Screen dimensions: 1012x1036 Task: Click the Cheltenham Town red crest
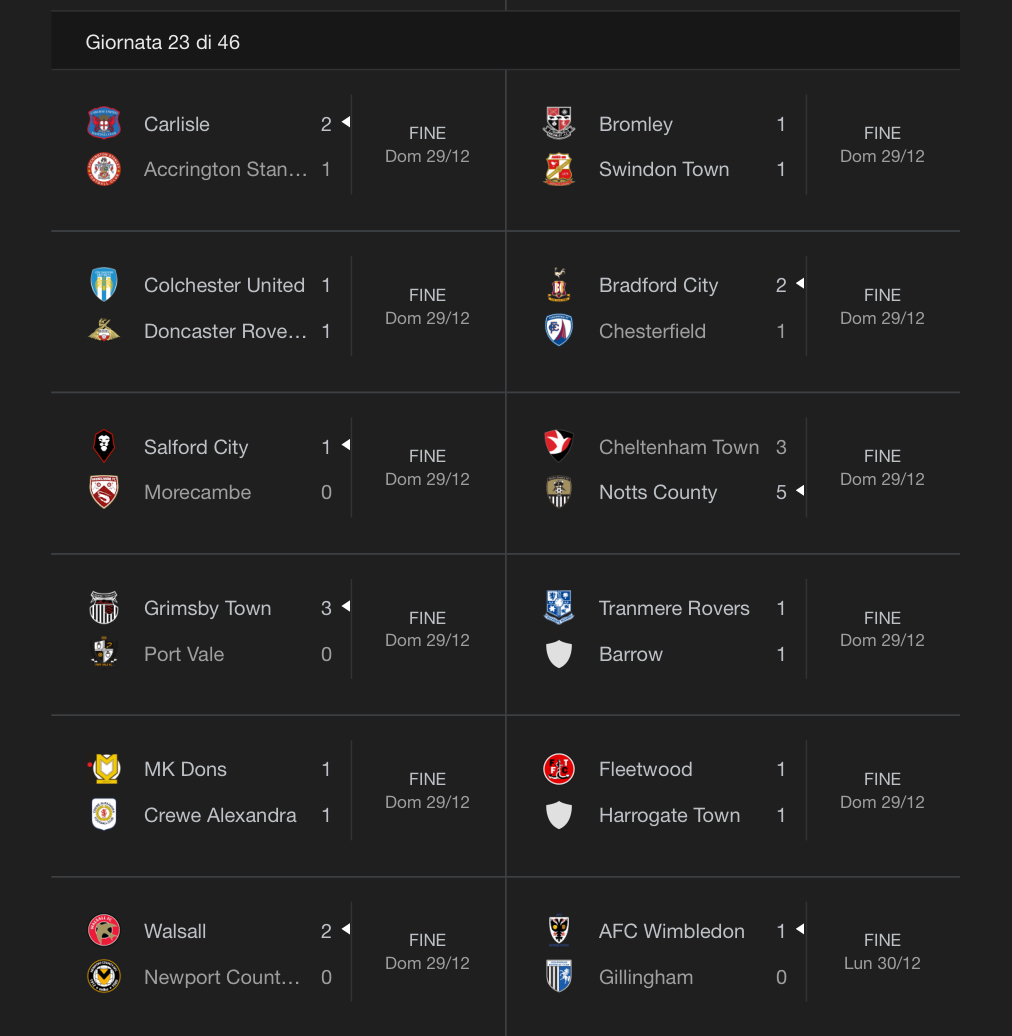click(559, 446)
